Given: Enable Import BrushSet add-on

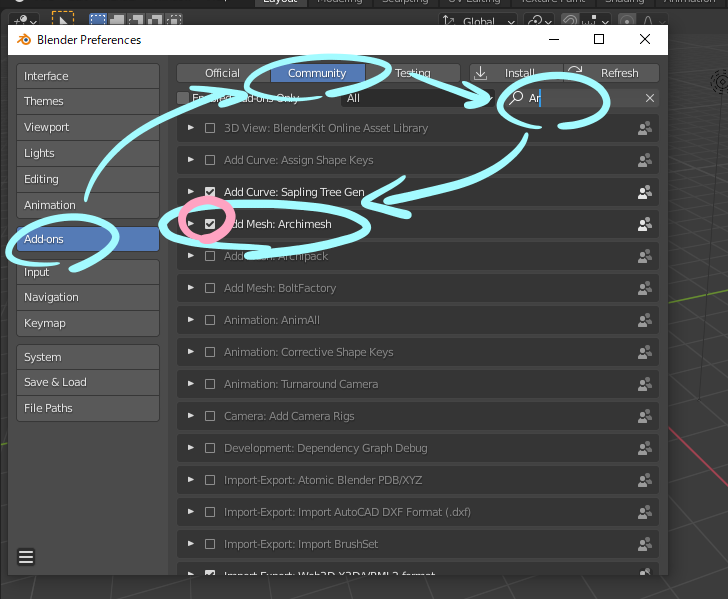Looking at the screenshot, I should point(210,545).
